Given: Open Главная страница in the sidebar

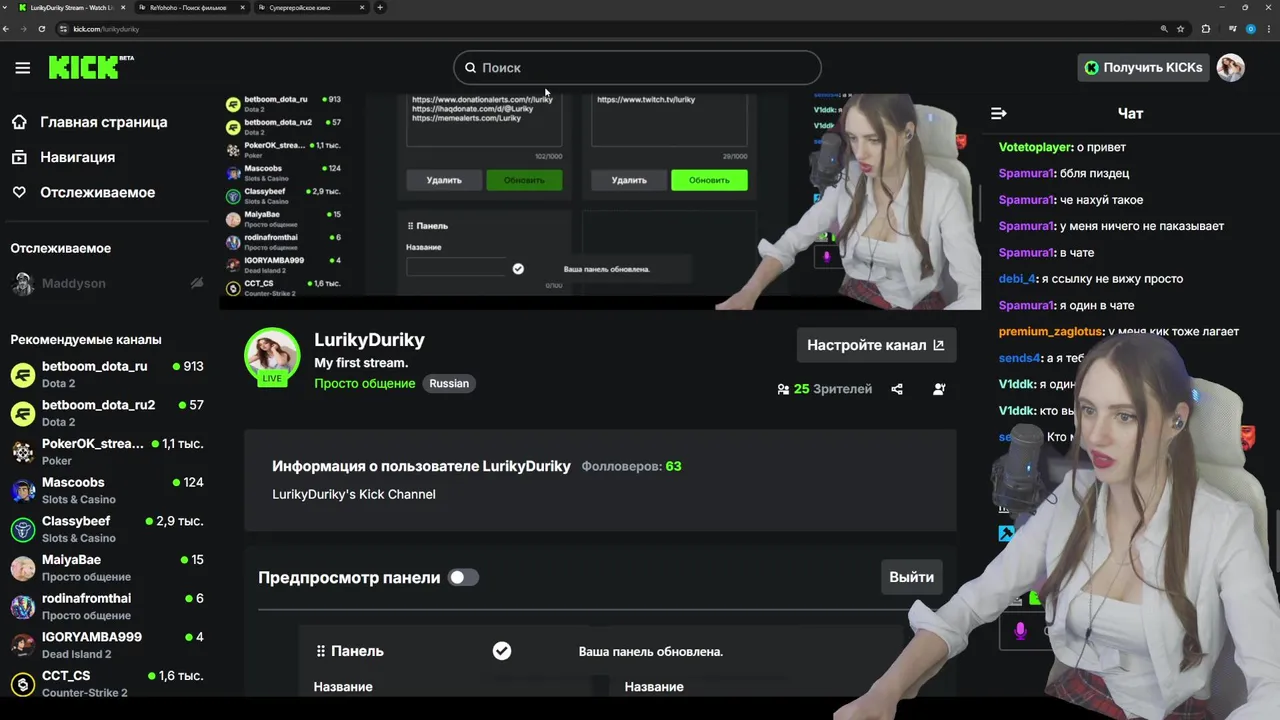Looking at the screenshot, I should coord(104,122).
